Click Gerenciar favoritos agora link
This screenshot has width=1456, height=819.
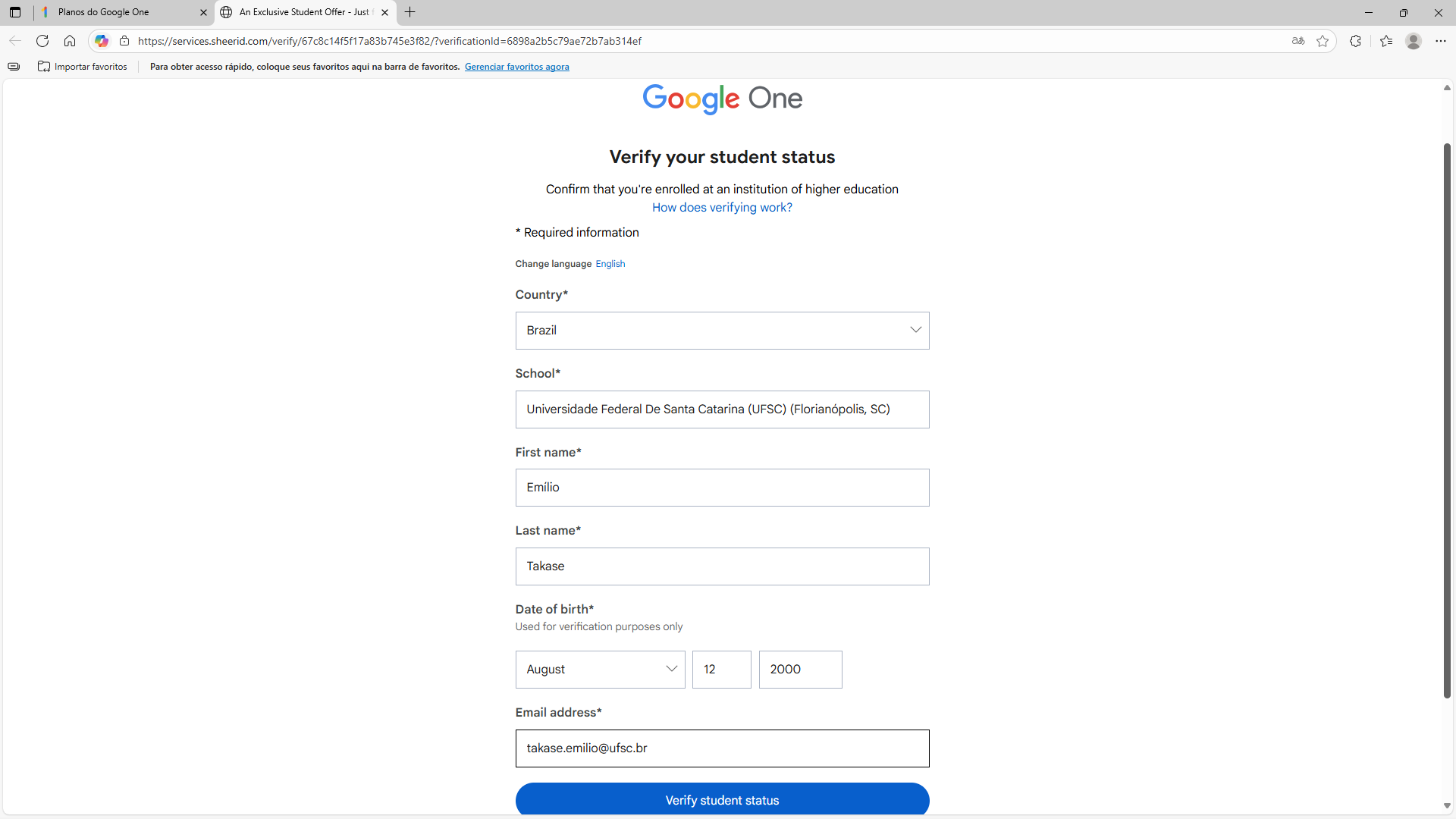[x=516, y=67]
